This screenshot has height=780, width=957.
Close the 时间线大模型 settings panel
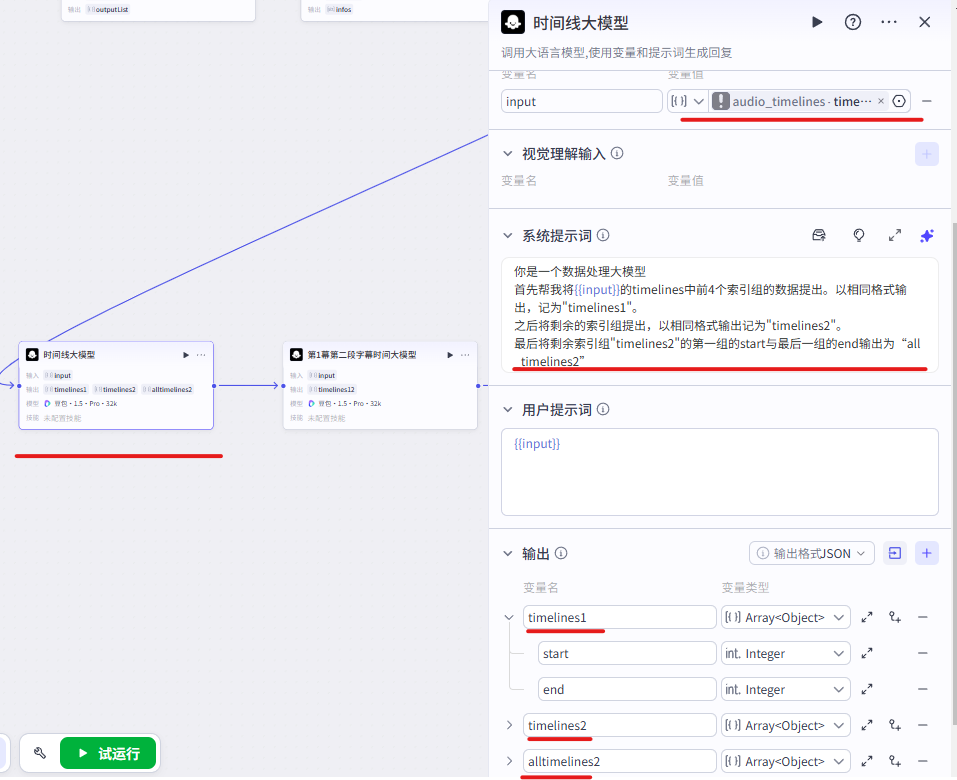click(x=925, y=23)
